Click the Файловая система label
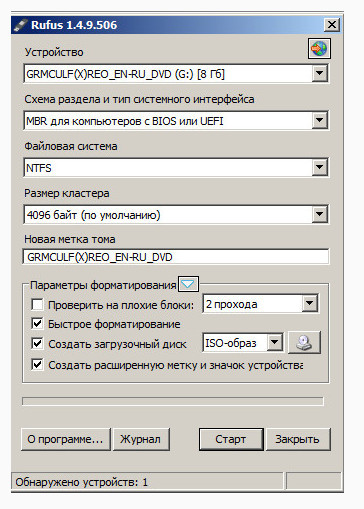This screenshot has height=509, width=364. [71, 146]
